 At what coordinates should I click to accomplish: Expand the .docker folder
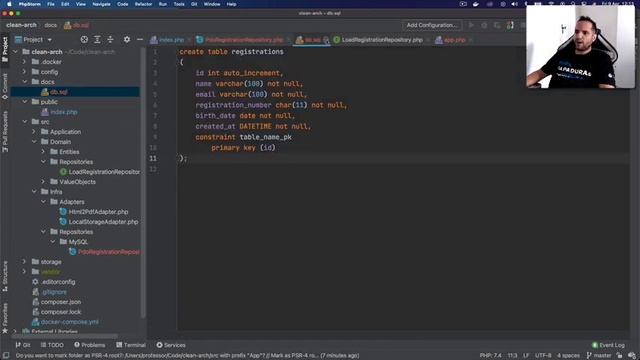[x=24, y=62]
